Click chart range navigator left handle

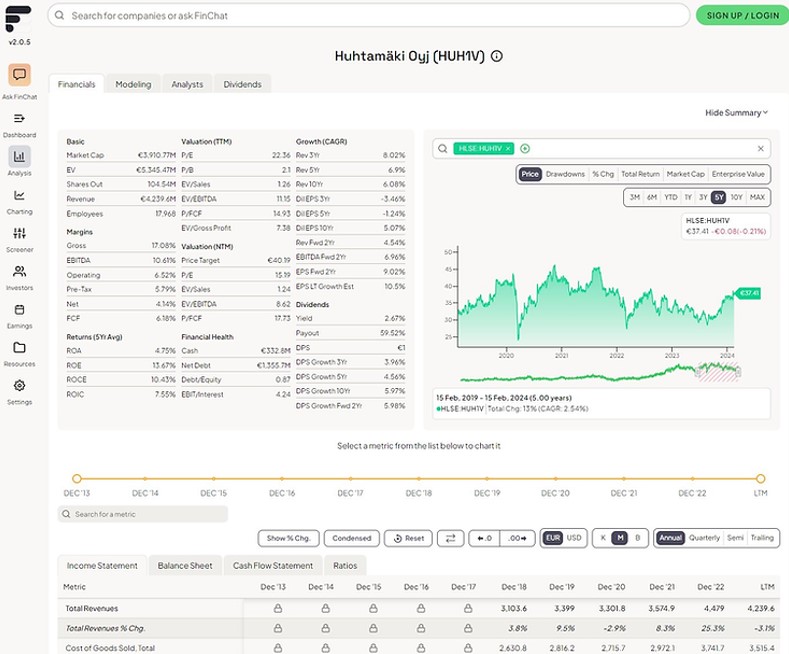698,372
